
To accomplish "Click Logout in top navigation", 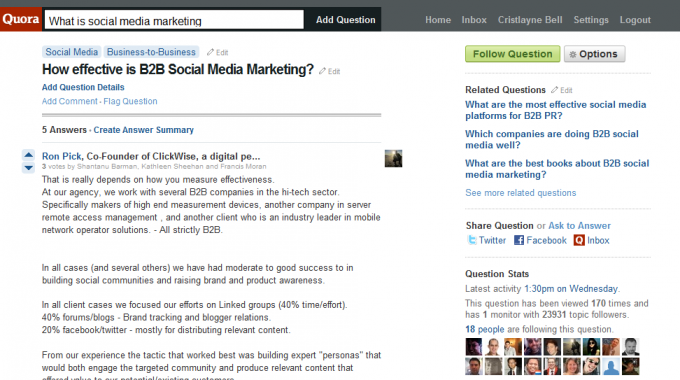I will (635, 20).
